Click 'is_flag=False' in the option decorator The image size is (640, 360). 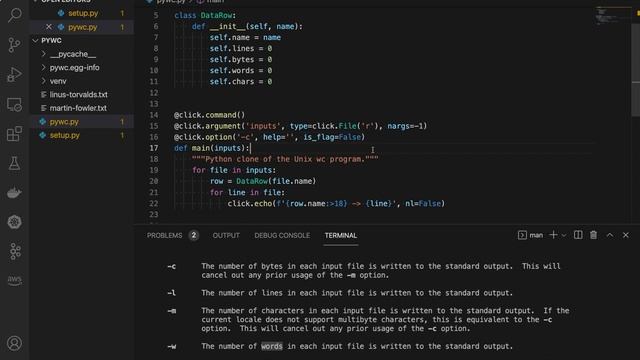[331, 137]
